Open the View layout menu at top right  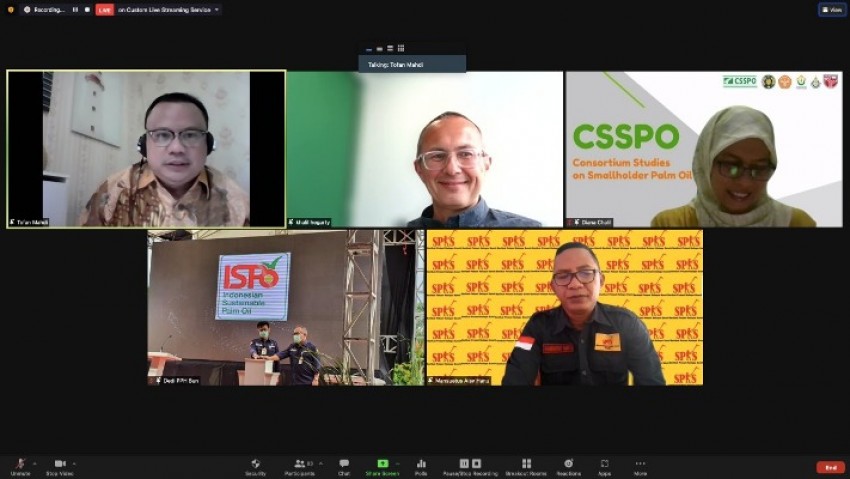pos(832,10)
